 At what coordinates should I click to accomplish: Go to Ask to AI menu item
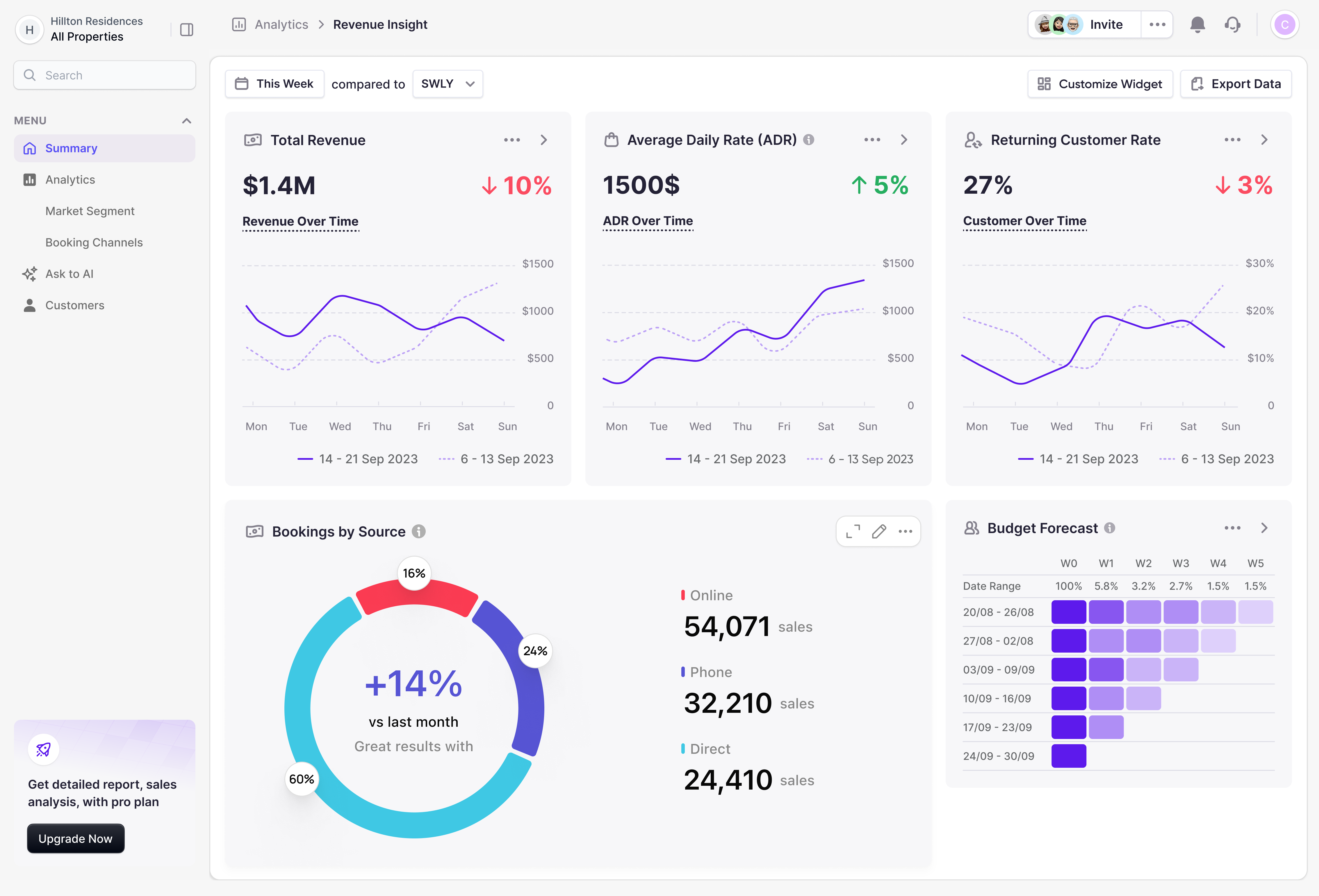tap(69, 274)
